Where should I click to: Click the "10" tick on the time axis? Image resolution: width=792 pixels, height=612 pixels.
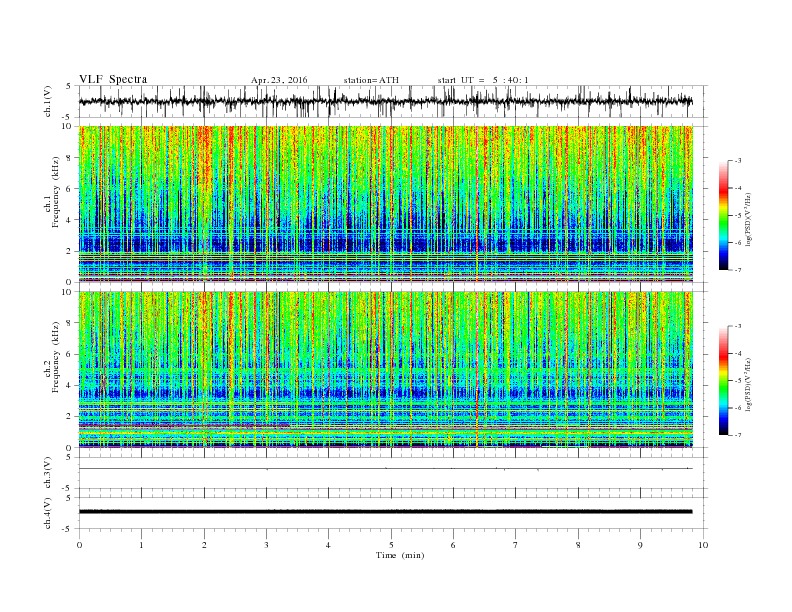tap(703, 545)
